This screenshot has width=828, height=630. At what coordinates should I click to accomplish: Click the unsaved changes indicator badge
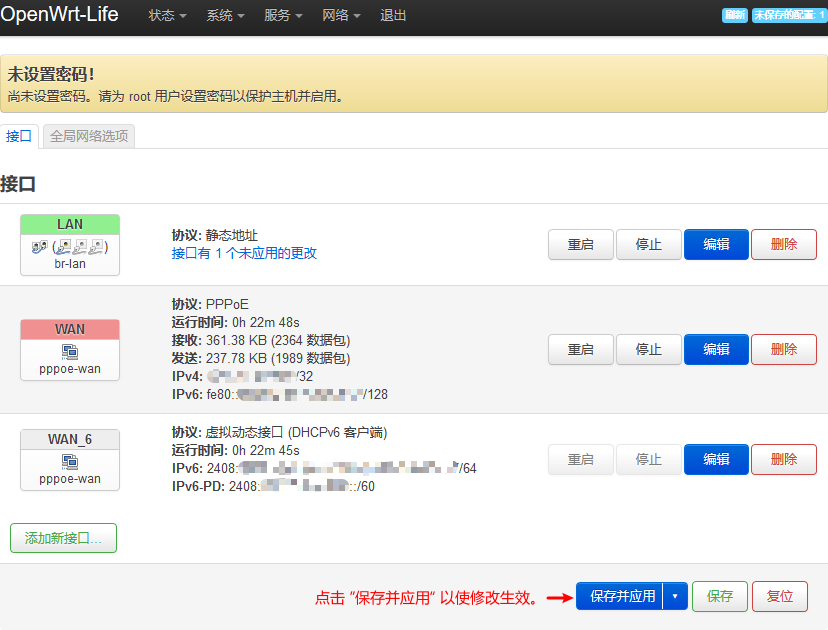coord(789,15)
